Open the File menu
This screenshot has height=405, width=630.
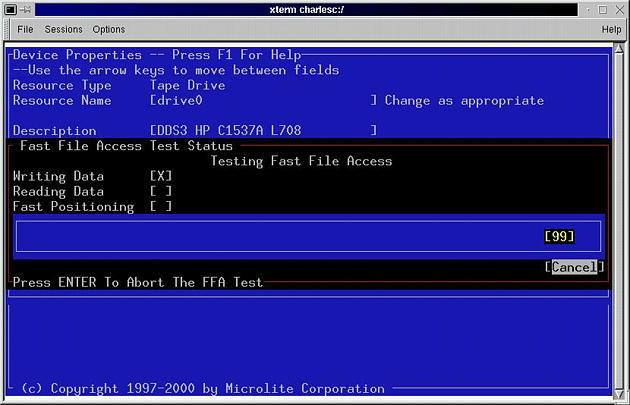point(25,29)
